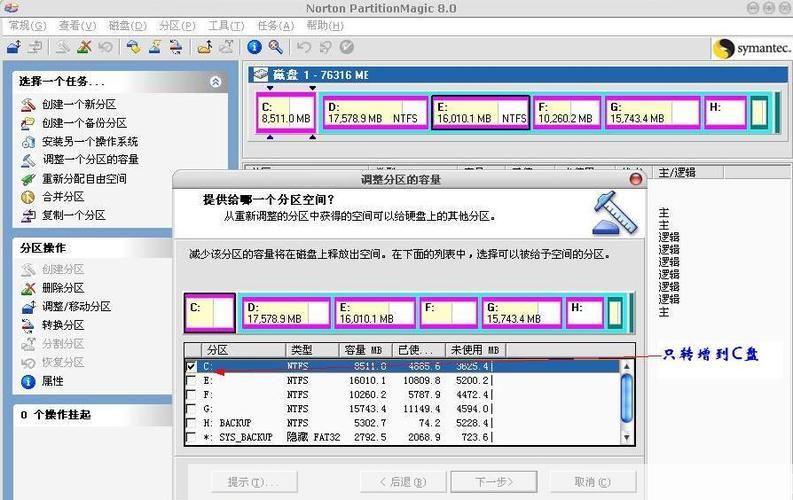Click the 取消(C) button

(x=592, y=482)
